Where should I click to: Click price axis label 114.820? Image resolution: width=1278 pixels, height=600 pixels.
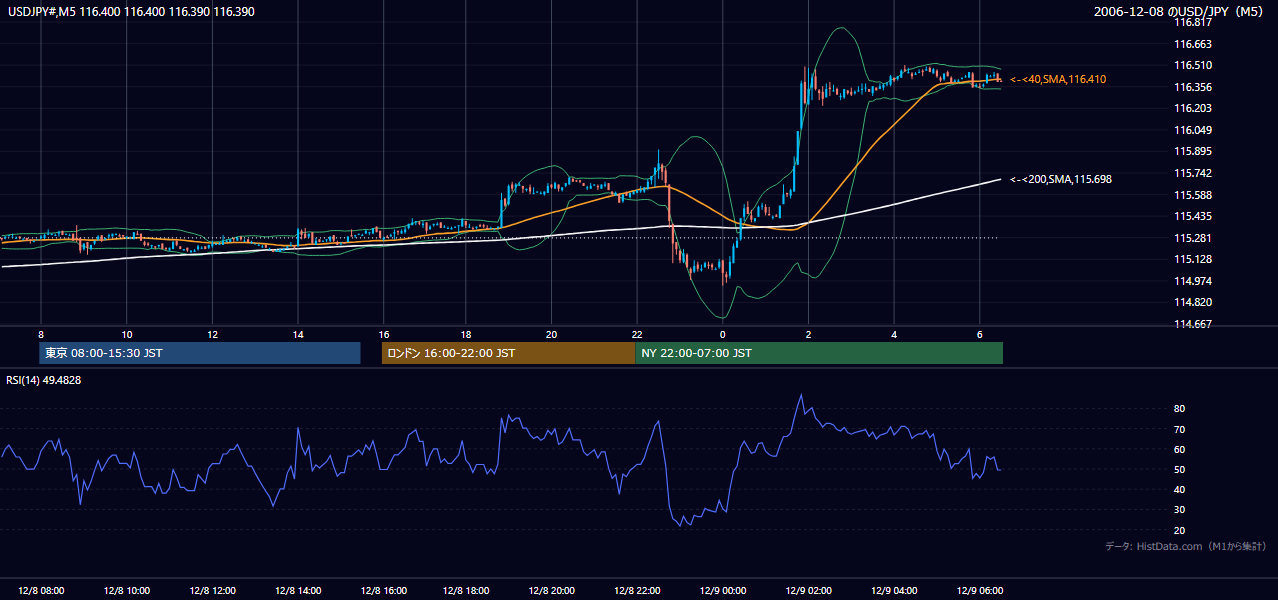1193,302
